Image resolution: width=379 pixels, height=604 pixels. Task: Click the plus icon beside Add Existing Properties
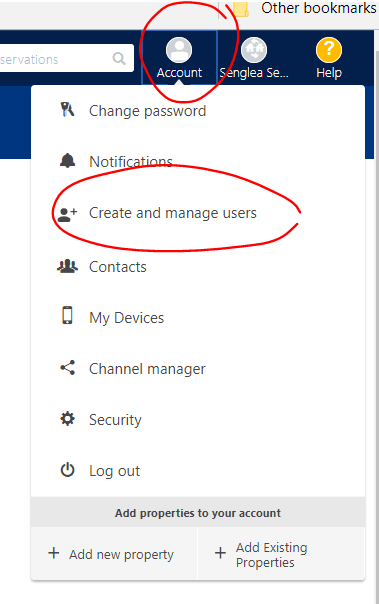coord(220,553)
